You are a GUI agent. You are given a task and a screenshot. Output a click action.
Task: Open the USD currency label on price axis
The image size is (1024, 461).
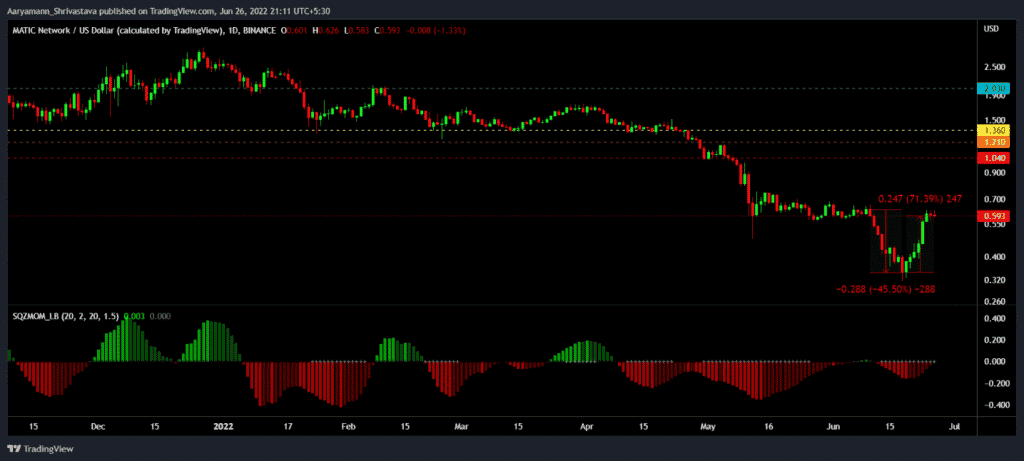(x=991, y=29)
